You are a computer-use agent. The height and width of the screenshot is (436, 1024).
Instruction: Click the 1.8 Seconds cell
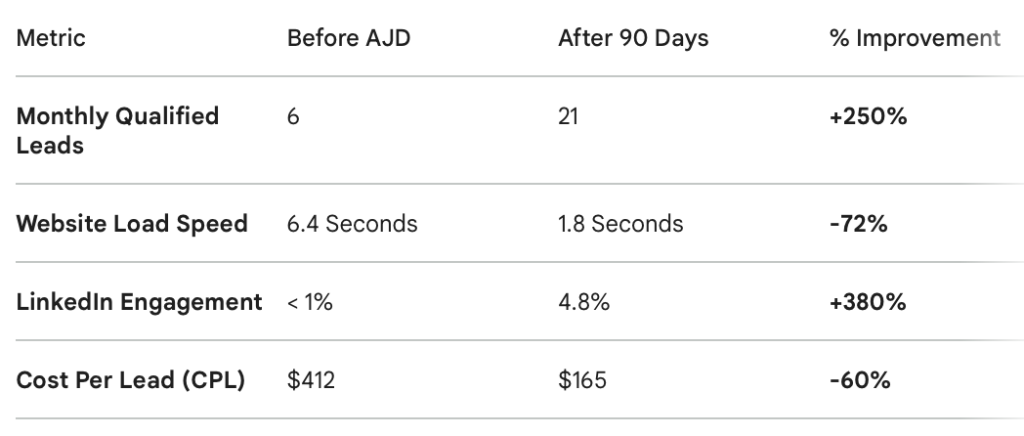[x=621, y=223]
